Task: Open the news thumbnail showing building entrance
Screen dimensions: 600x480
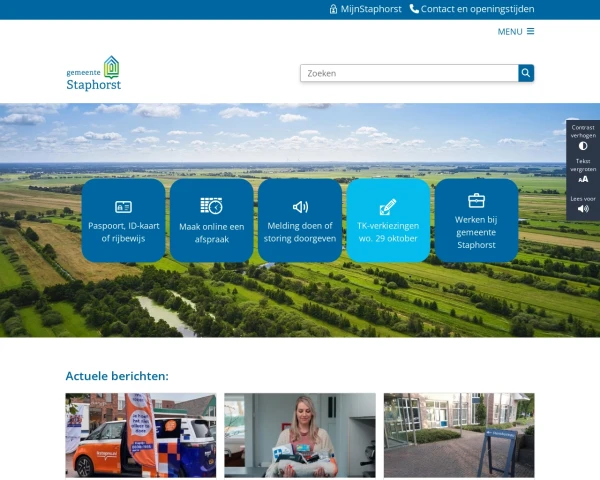Action: [x=459, y=435]
